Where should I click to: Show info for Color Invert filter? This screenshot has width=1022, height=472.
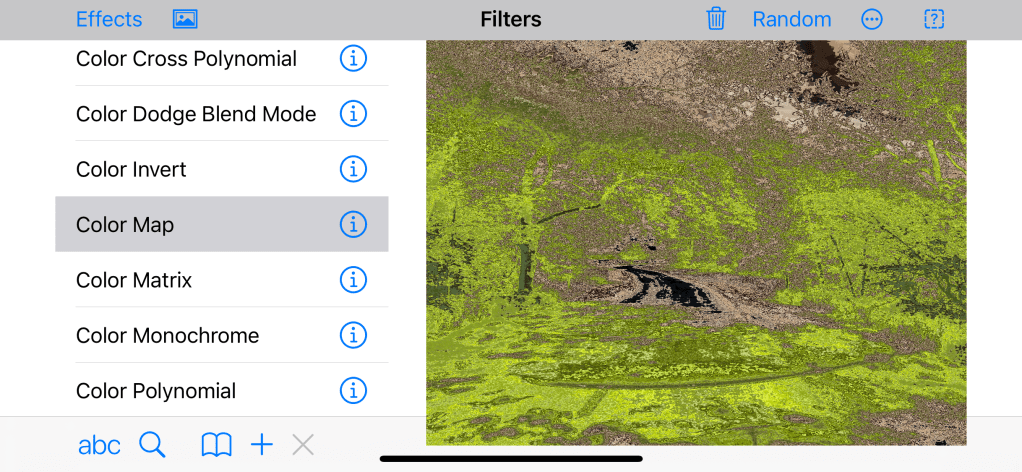click(353, 169)
